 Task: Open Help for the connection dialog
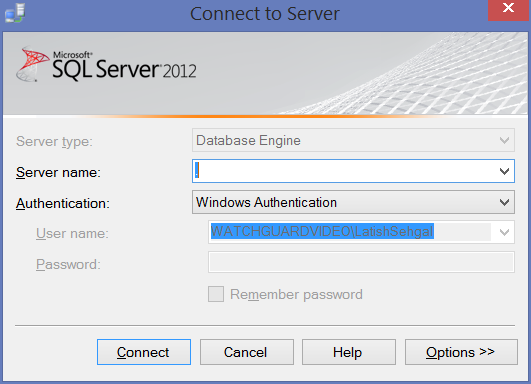349,352
